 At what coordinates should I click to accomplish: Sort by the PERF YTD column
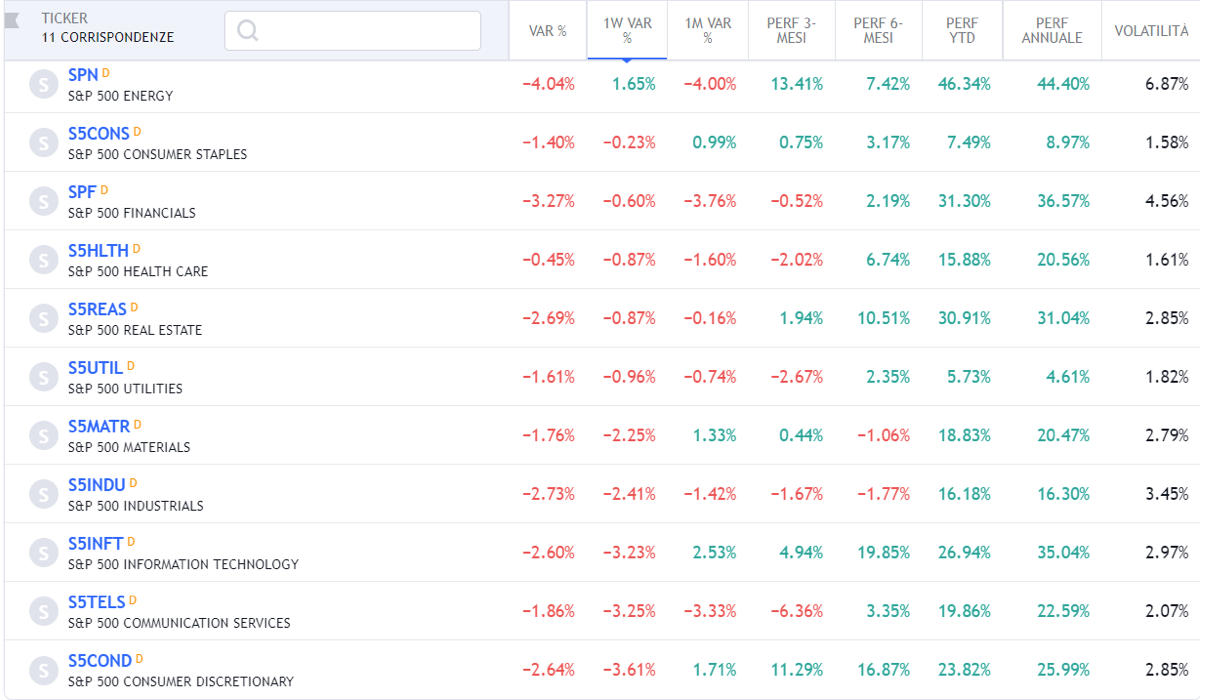[x=961, y=31]
